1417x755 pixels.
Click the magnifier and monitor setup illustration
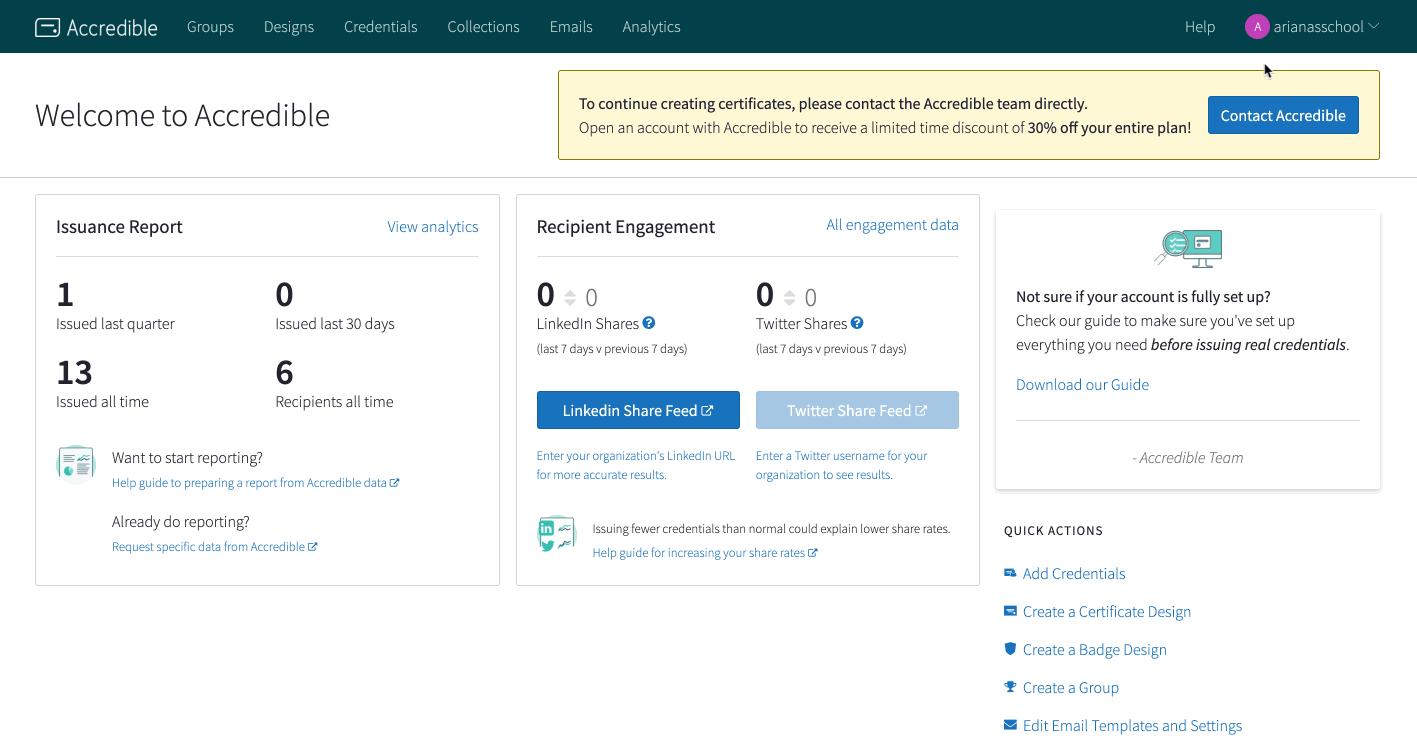1188,248
